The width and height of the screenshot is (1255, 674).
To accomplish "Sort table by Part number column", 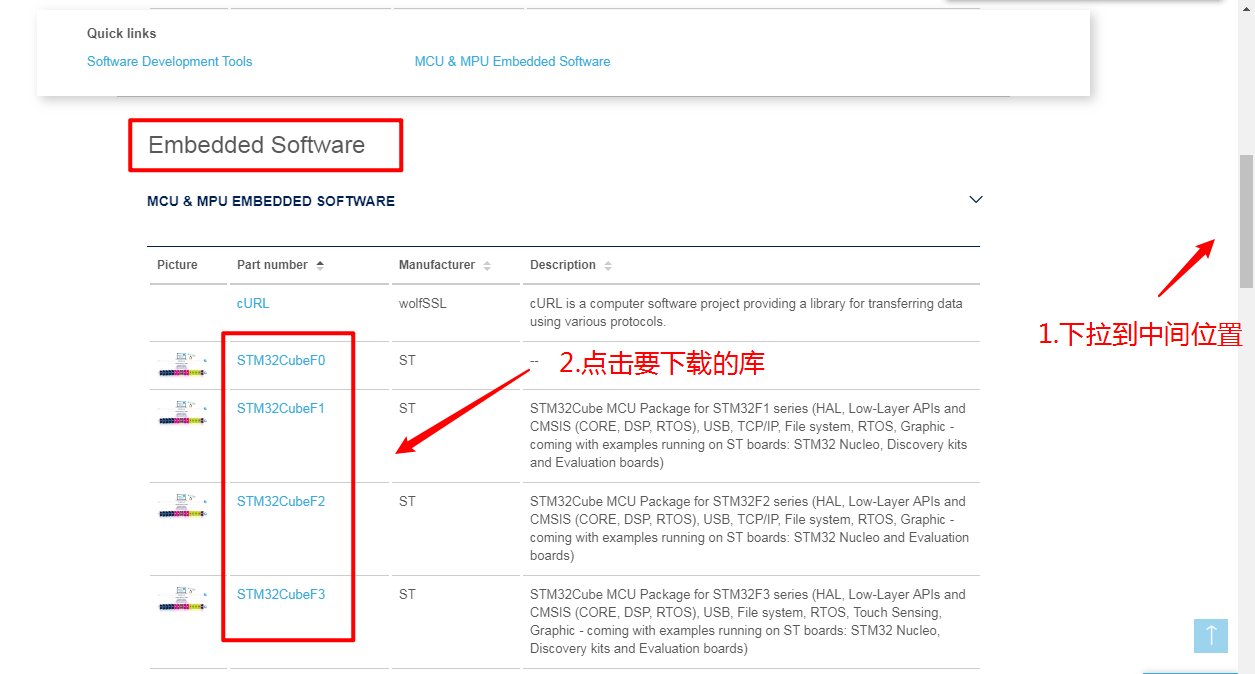I will coord(320,265).
